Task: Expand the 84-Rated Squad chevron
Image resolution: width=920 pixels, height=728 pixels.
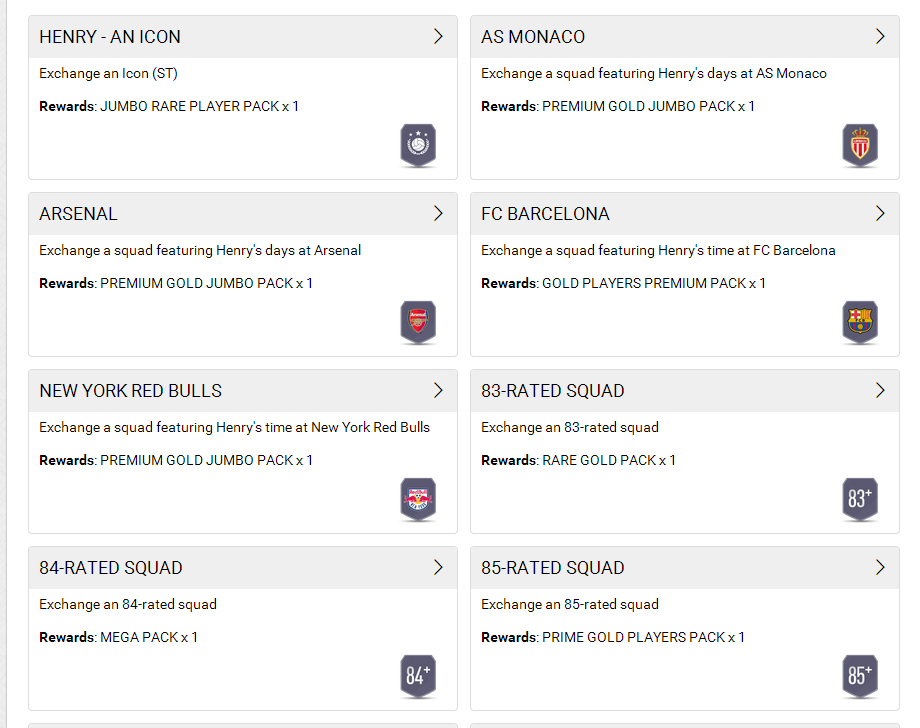Action: [x=438, y=568]
